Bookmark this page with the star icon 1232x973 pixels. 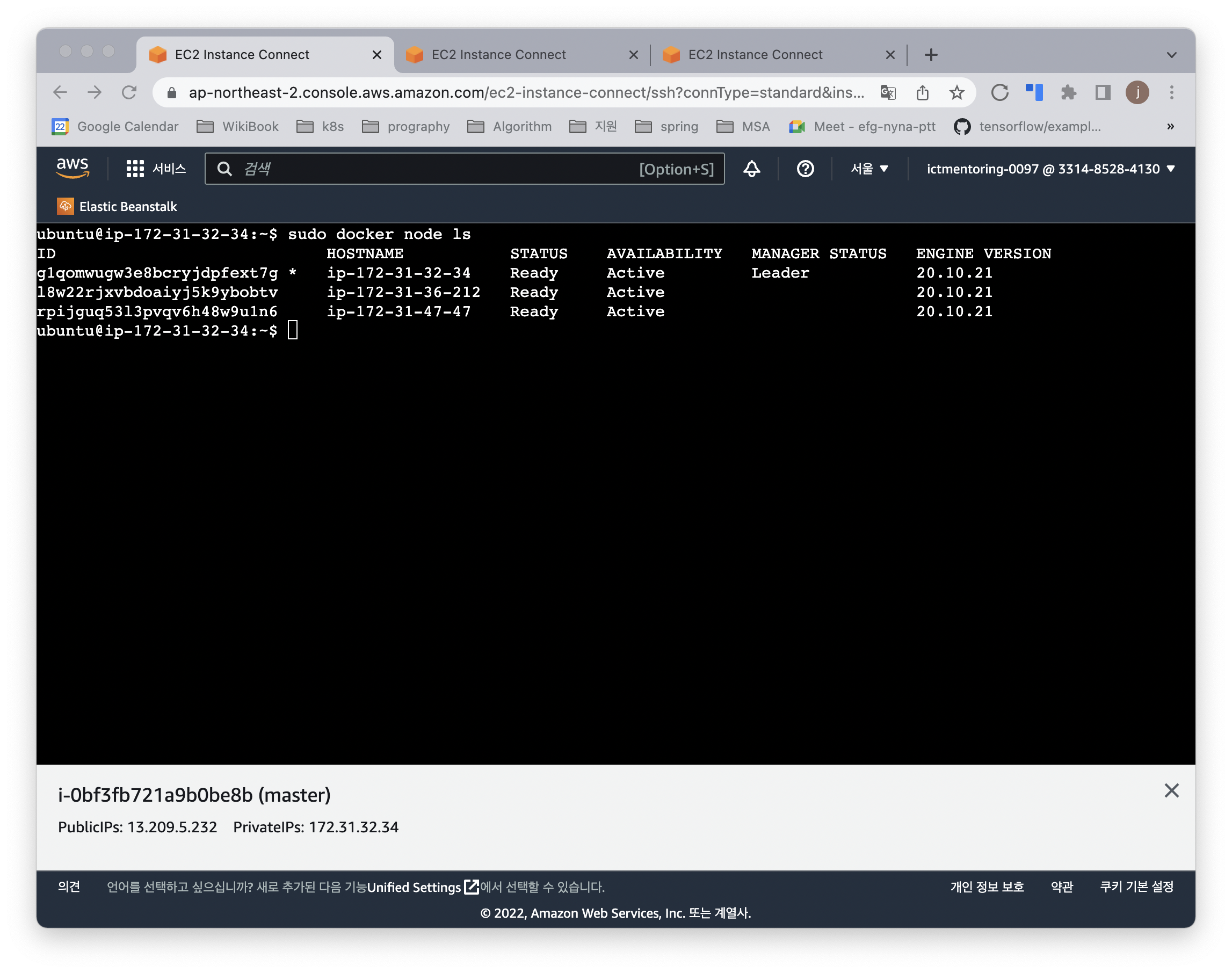pyautogui.click(x=957, y=92)
